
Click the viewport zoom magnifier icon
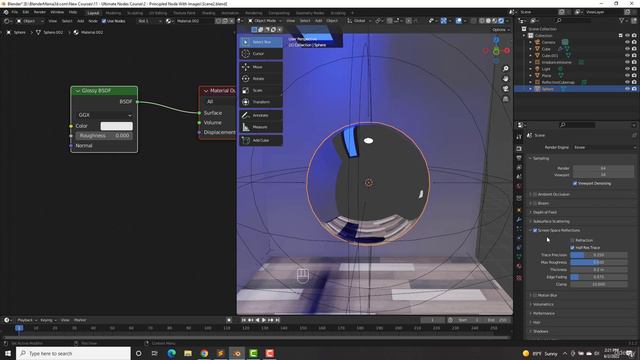[506, 69]
